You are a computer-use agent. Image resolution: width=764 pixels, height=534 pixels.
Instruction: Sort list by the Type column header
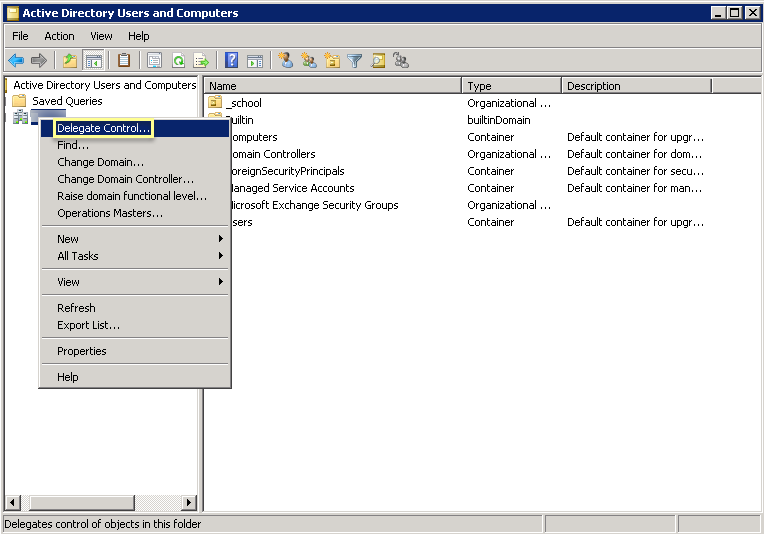pos(510,86)
